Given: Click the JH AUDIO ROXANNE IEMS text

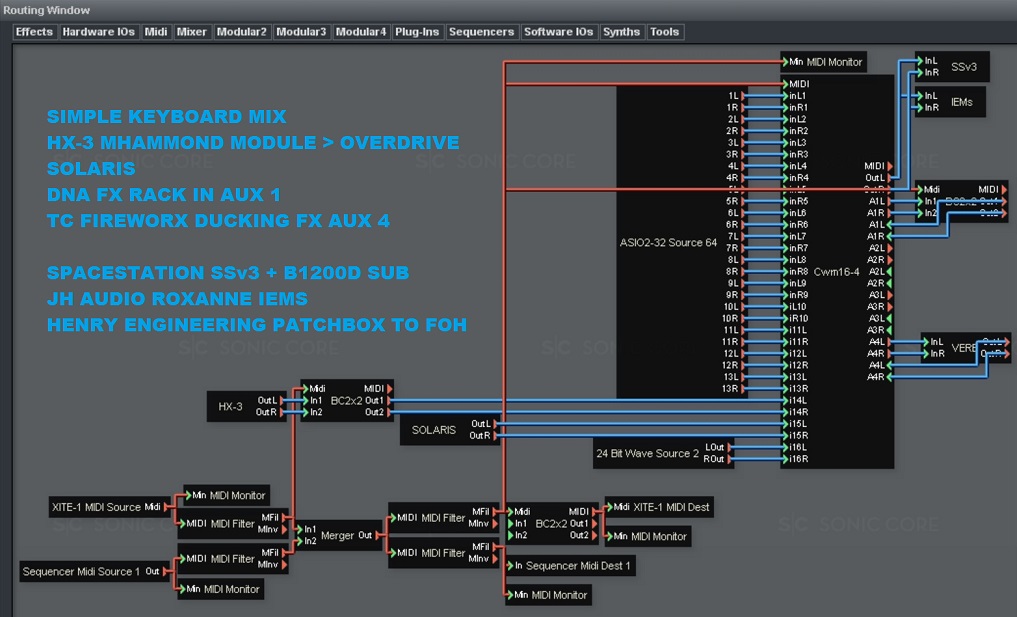Looking at the screenshot, I should point(177,298).
